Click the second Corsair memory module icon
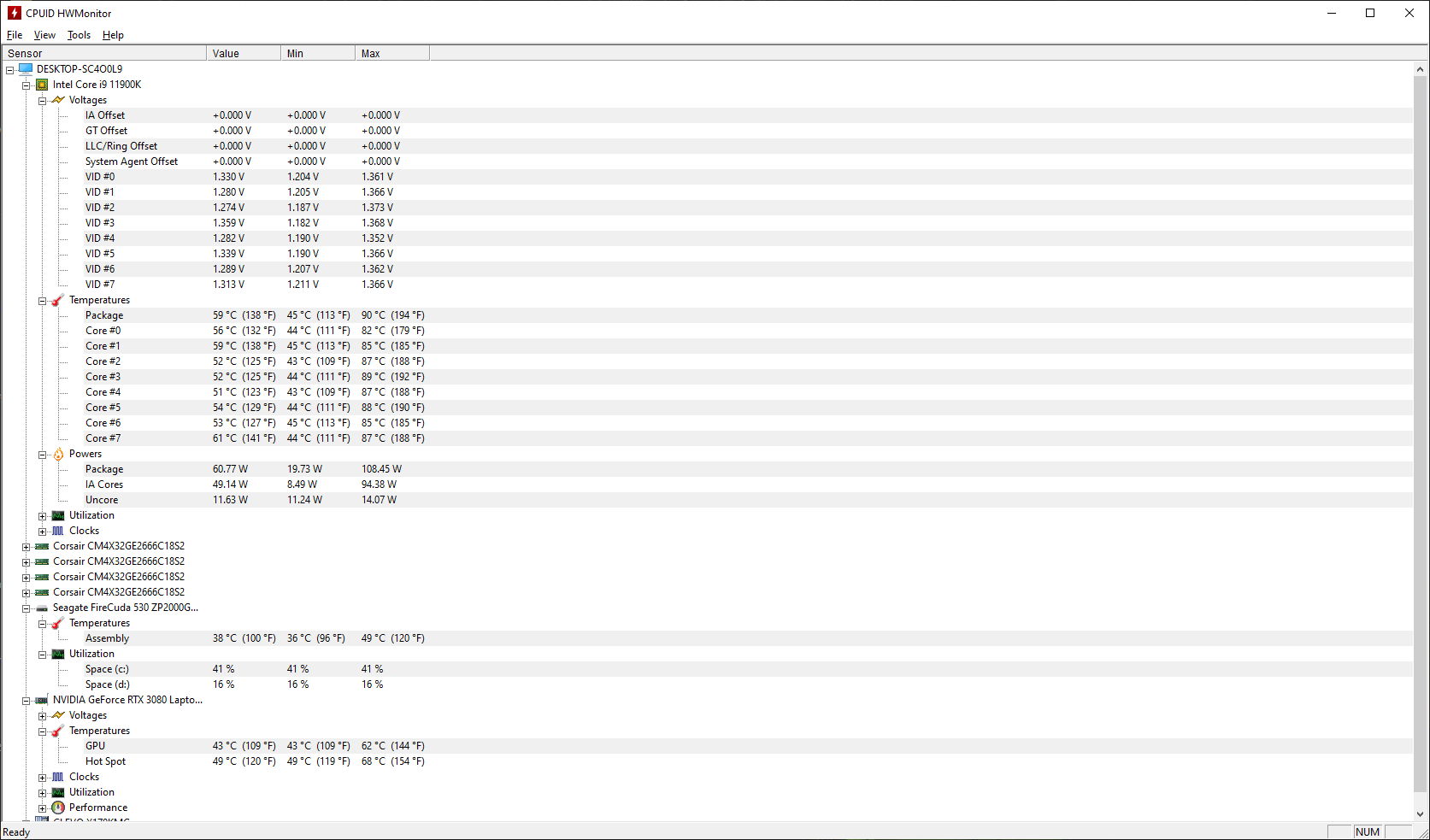Screen dimensions: 1430x840 (42, 561)
